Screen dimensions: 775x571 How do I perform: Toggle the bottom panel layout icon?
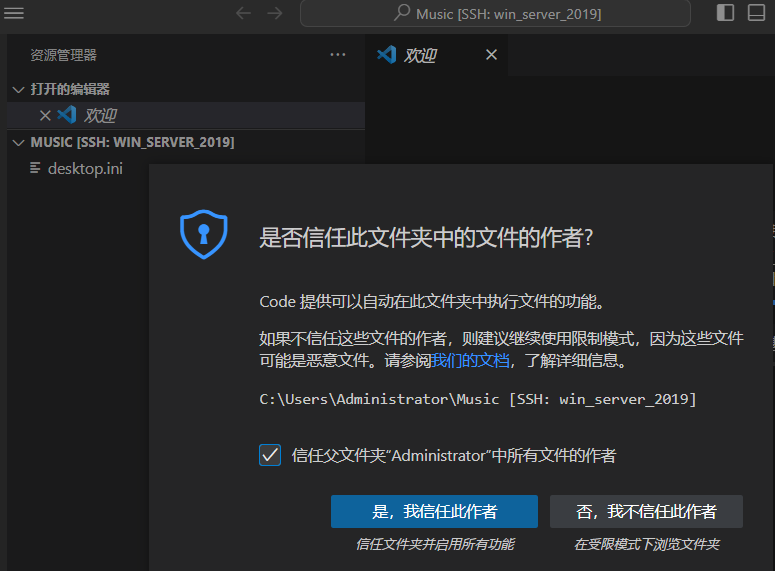click(756, 13)
